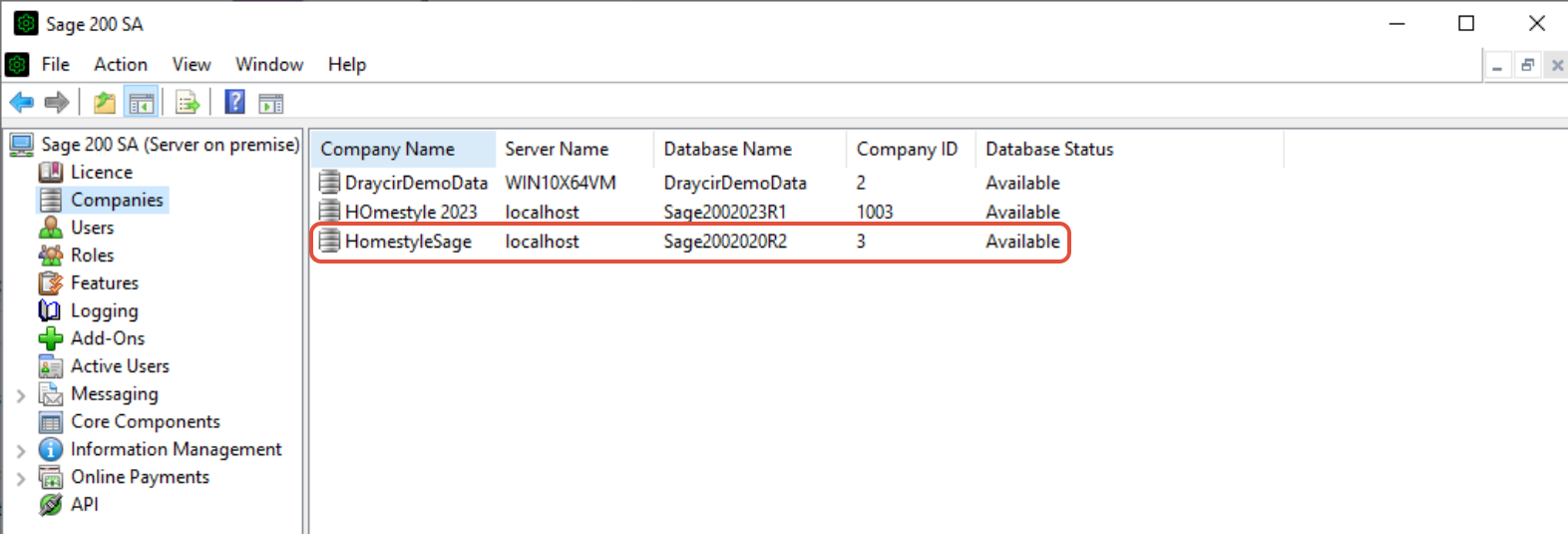Click the Logging open book icon
The image size is (1568, 534).
pos(50,310)
